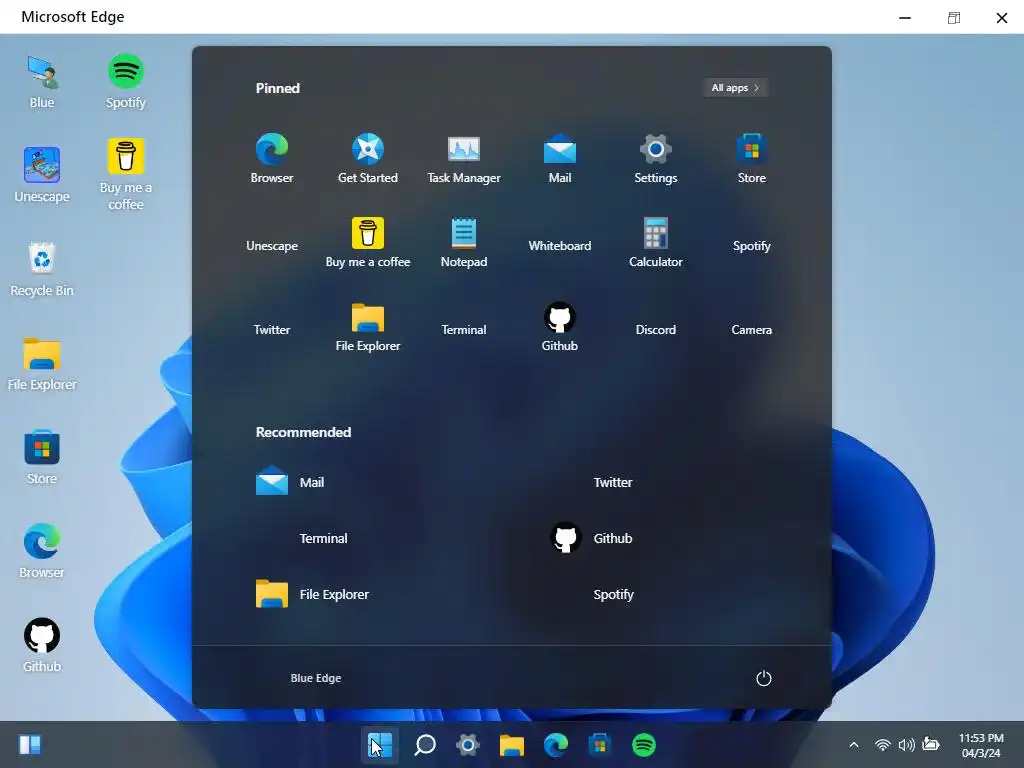The image size is (1024, 768).
Task: Open Spotify from the taskbar
Action: pyautogui.click(x=643, y=744)
